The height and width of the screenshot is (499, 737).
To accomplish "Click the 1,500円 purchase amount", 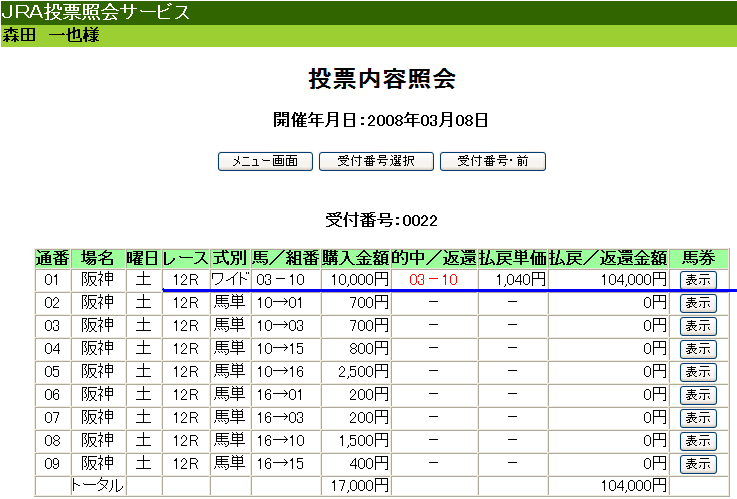I will pyautogui.click(x=363, y=441).
